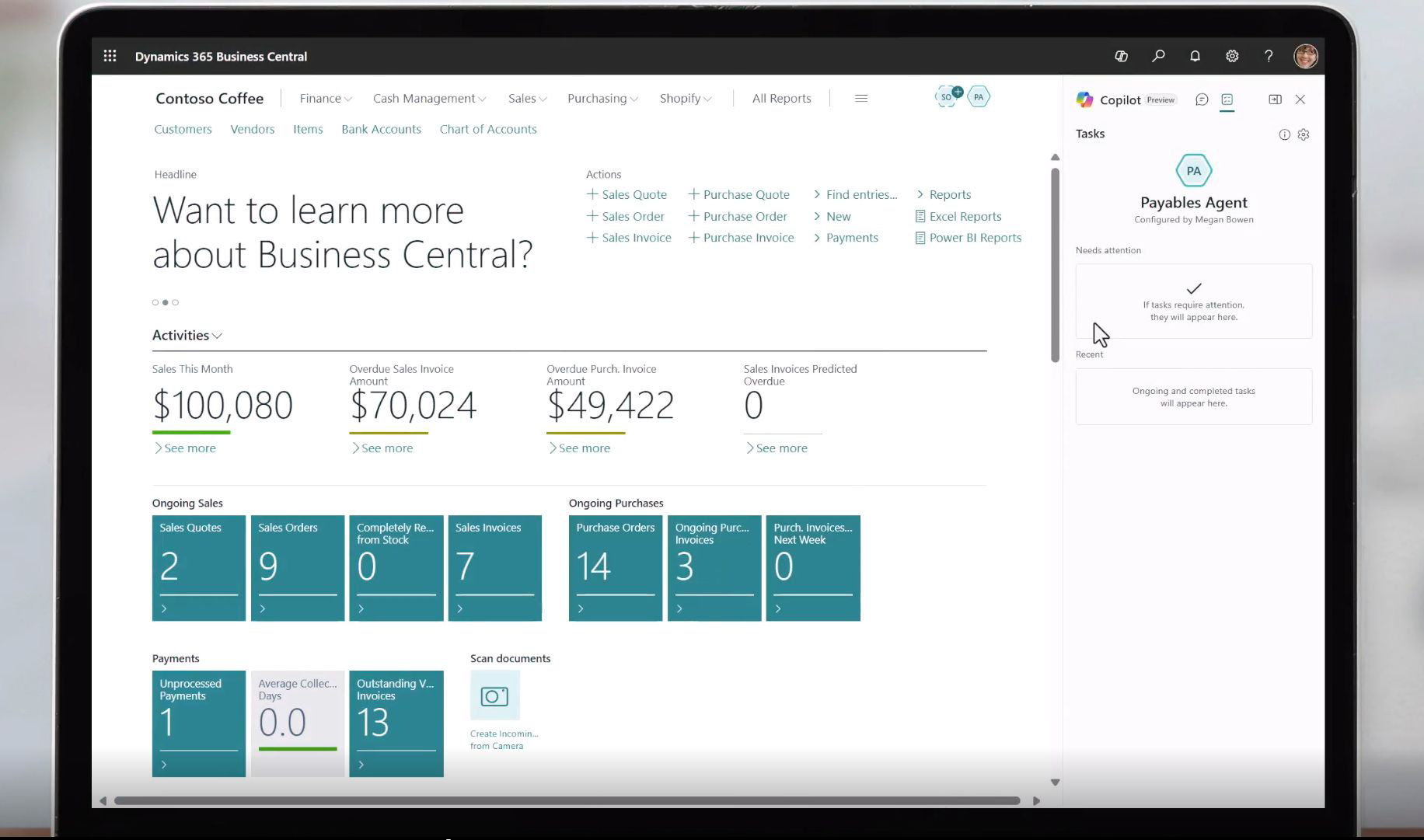Open the app launcher waffle icon
The height and width of the screenshot is (840, 1424).
pos(110,56)
